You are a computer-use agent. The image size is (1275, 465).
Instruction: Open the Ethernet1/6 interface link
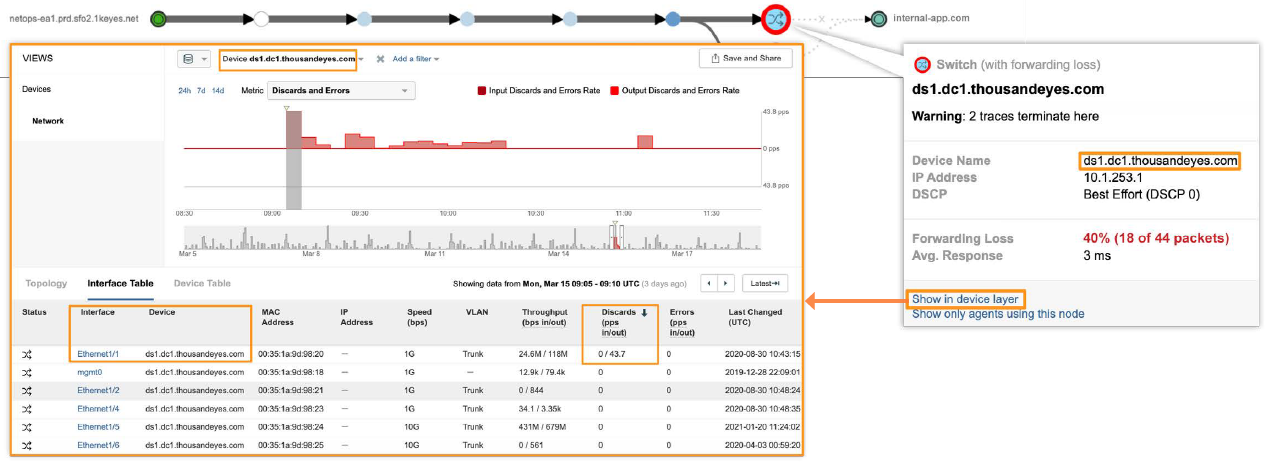[98, 445]
